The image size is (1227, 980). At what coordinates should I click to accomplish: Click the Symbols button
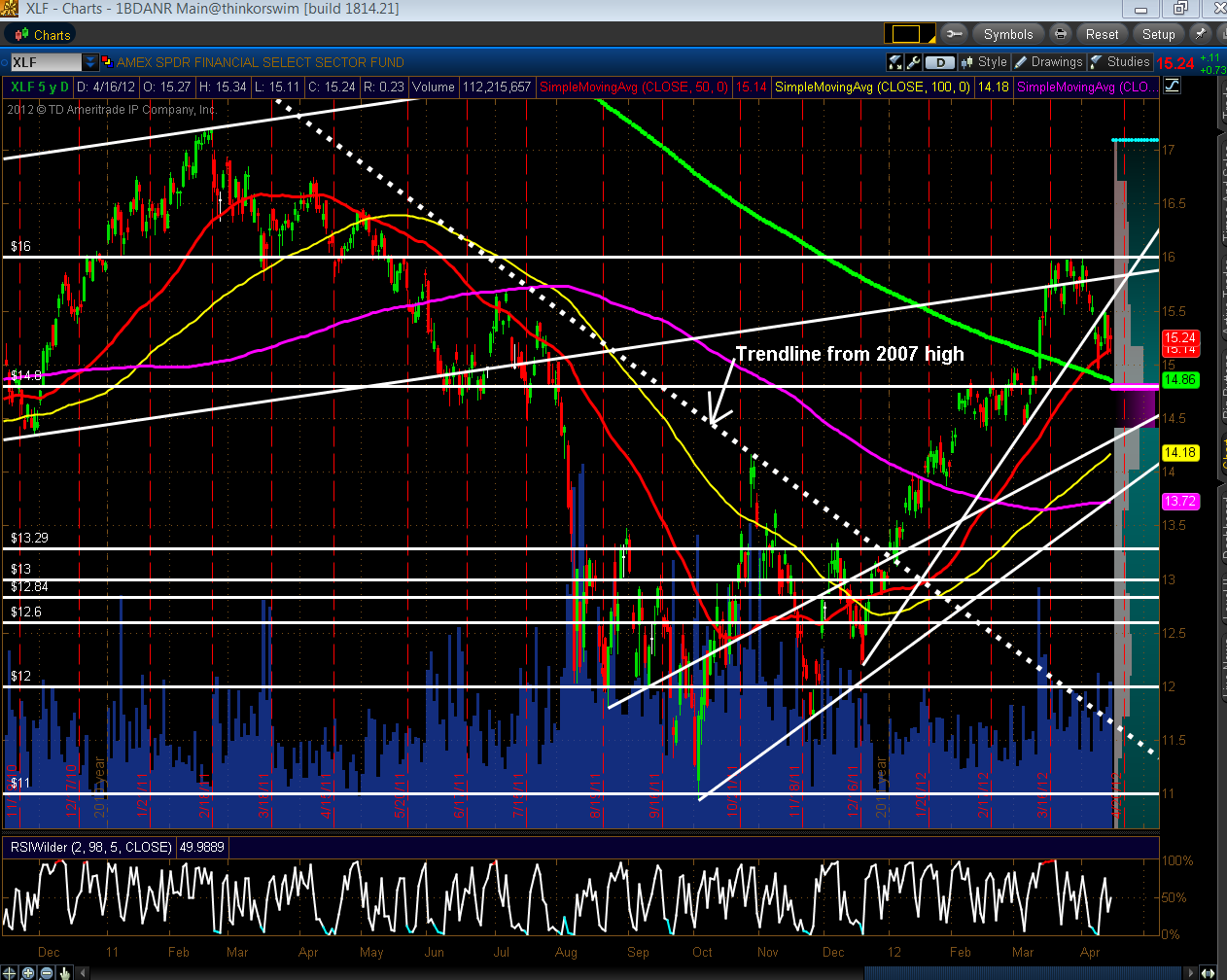pyautogui.click(x=1008, y=34)
